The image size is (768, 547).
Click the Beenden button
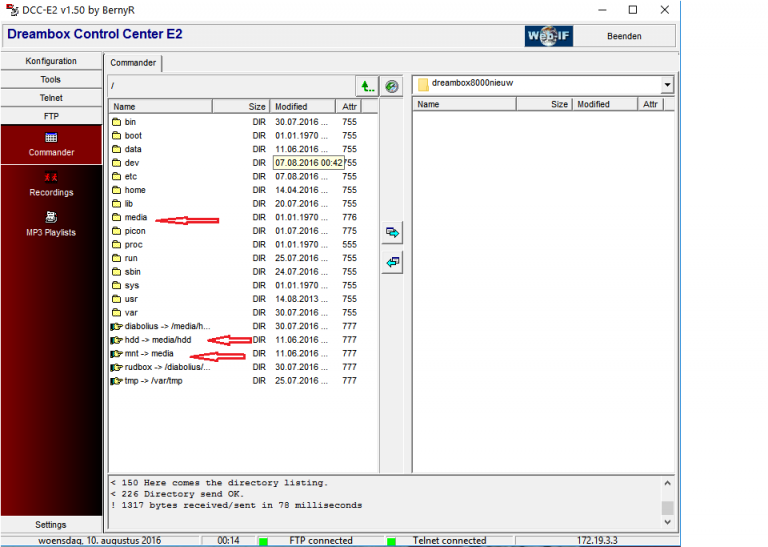(x=625, y=36)
